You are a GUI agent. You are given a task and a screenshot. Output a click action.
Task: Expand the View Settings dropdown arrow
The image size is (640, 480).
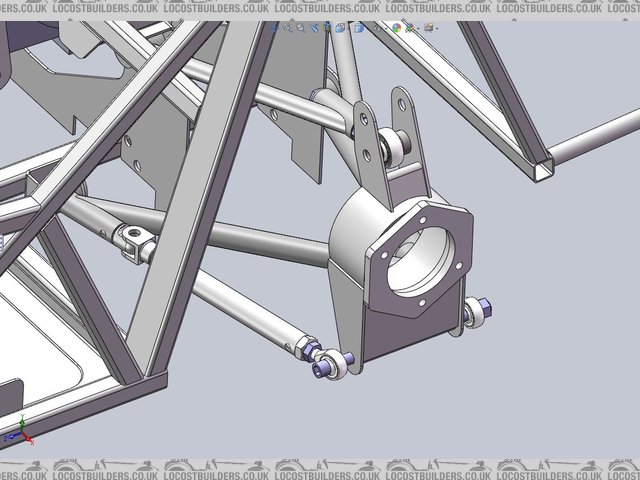[437, 28]
